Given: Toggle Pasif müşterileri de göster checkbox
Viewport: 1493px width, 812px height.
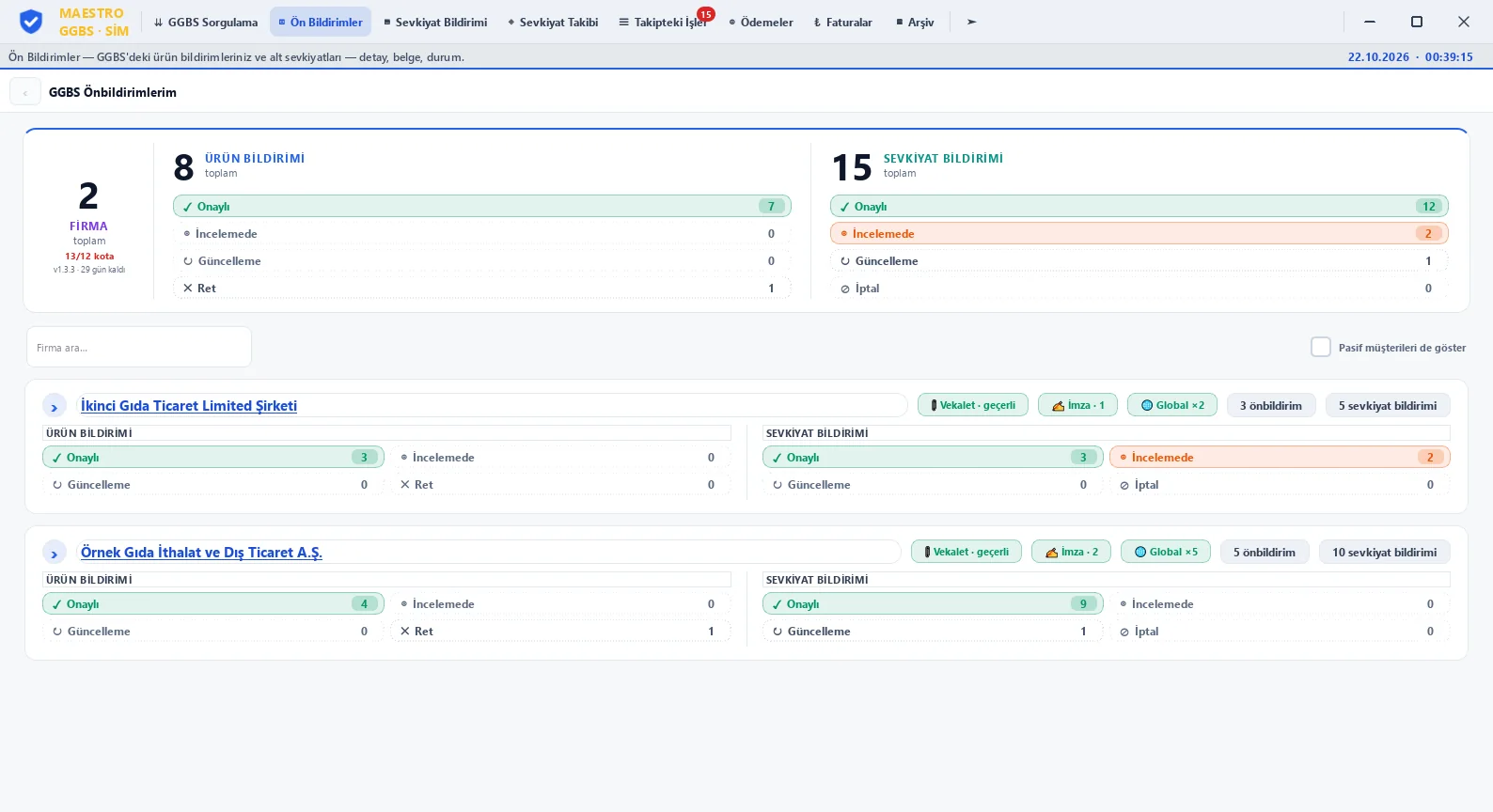Looking at the screenshot, I should click(x=1321, y=347).
